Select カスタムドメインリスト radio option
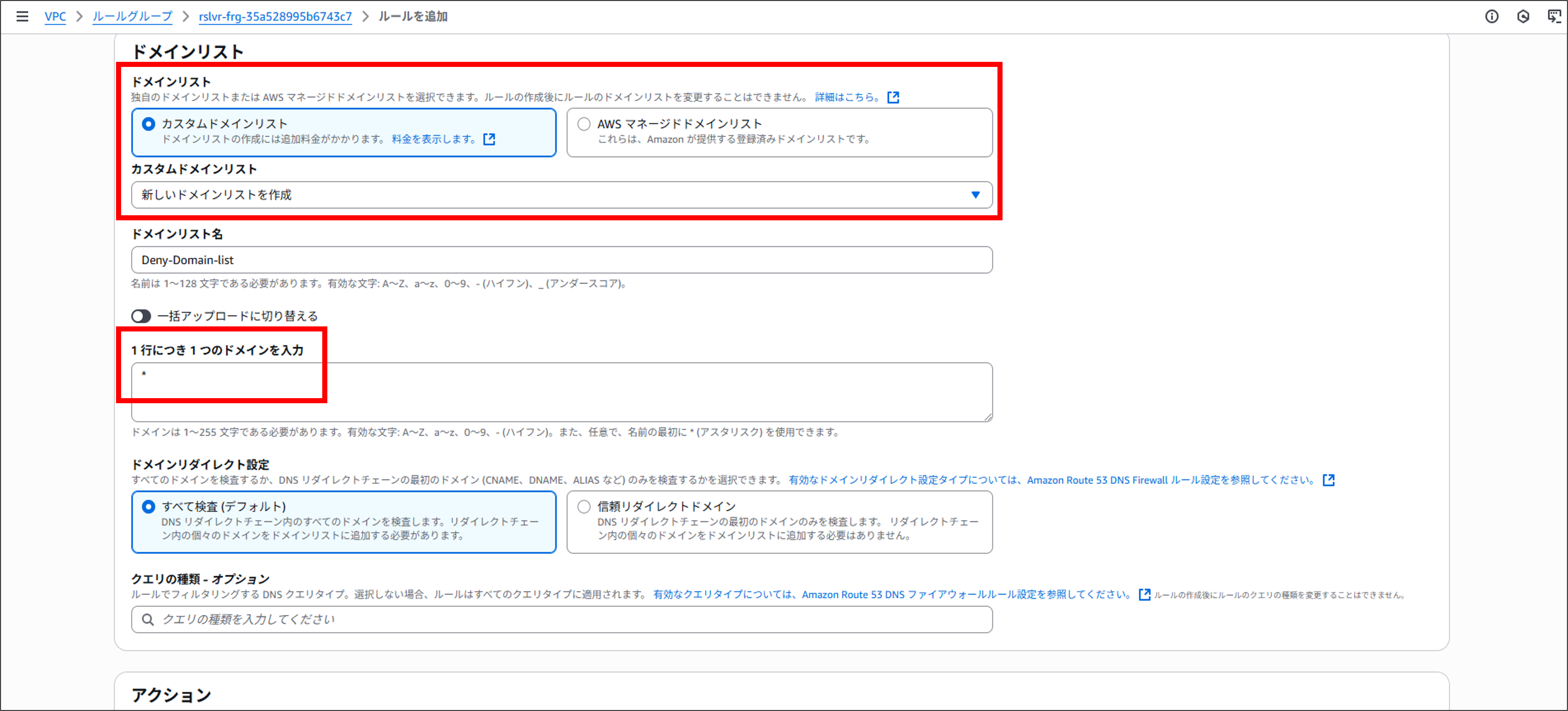This screenshot has width=1568, height=711. (x=148, y=124)
